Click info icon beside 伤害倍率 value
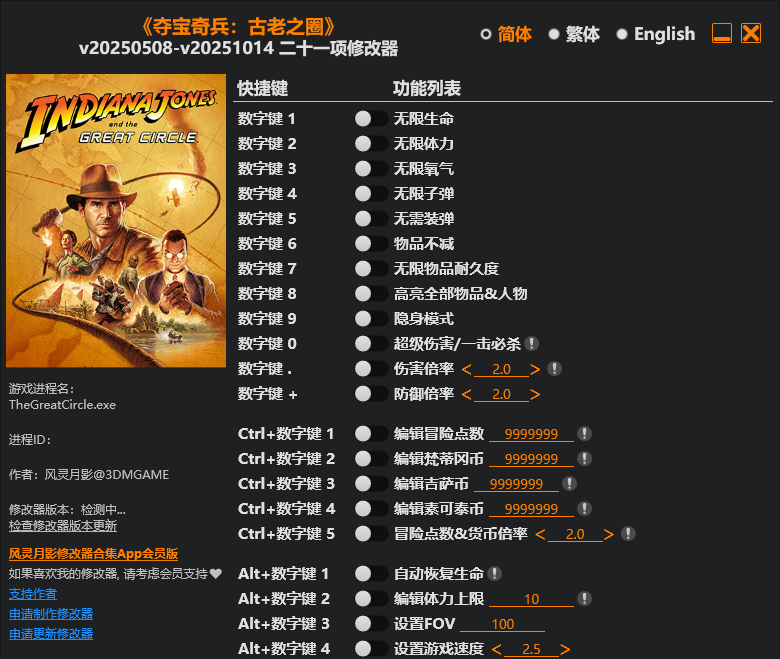The height and width of the screenshot is (659, 780). tap(554, 369)
